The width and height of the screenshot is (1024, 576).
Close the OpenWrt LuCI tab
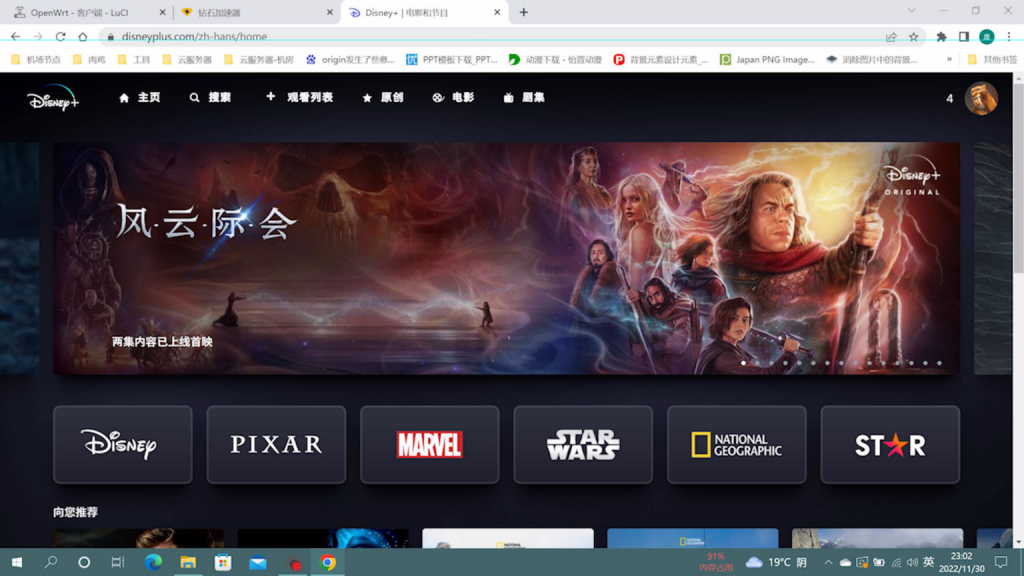pyautogui.click(x=162, y=12)
